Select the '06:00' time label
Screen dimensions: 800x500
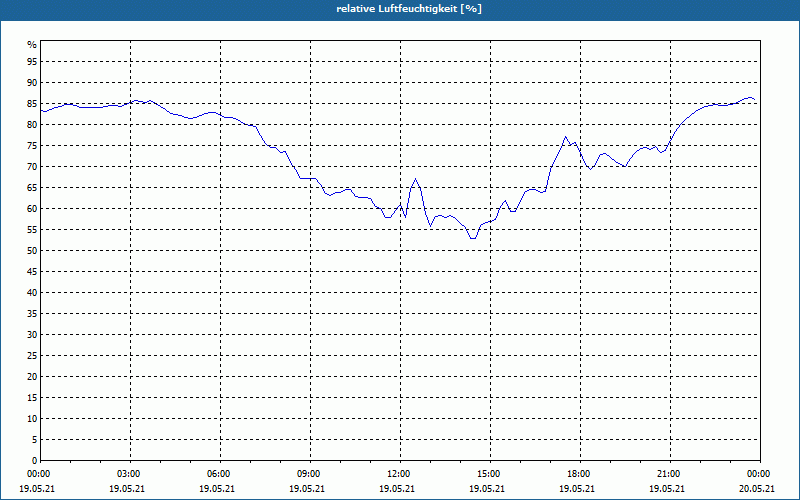(x=220, y=474)
